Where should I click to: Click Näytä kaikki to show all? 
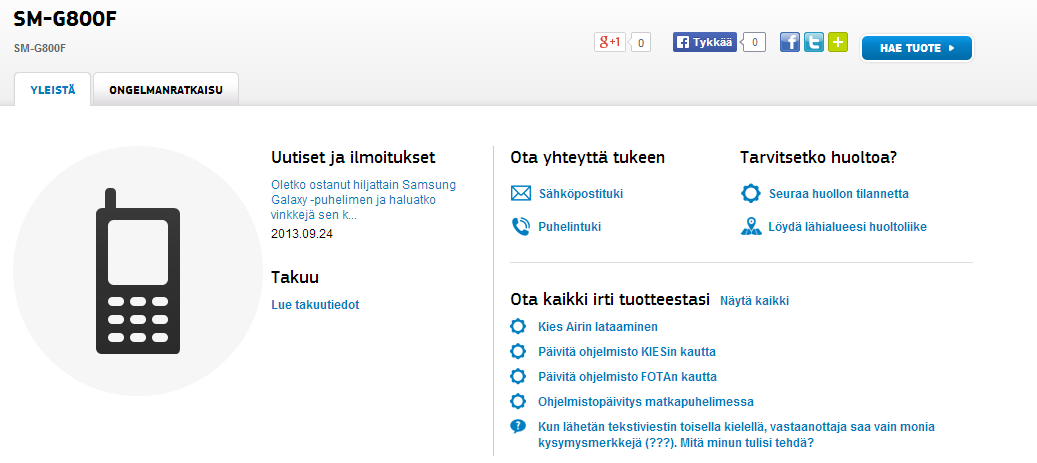click(754, 301)
